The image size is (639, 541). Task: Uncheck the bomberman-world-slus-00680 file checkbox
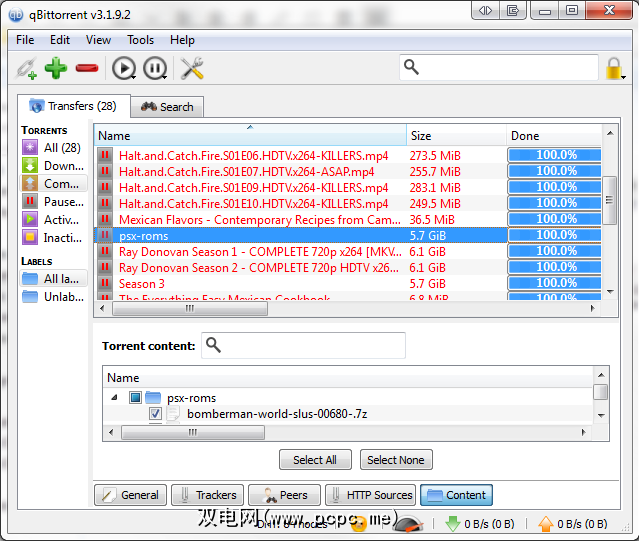coord(155,413)
